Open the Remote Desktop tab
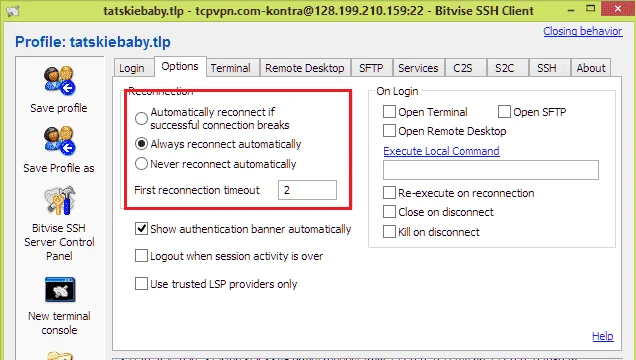The image size is (636, 360). tap(305, 68)
